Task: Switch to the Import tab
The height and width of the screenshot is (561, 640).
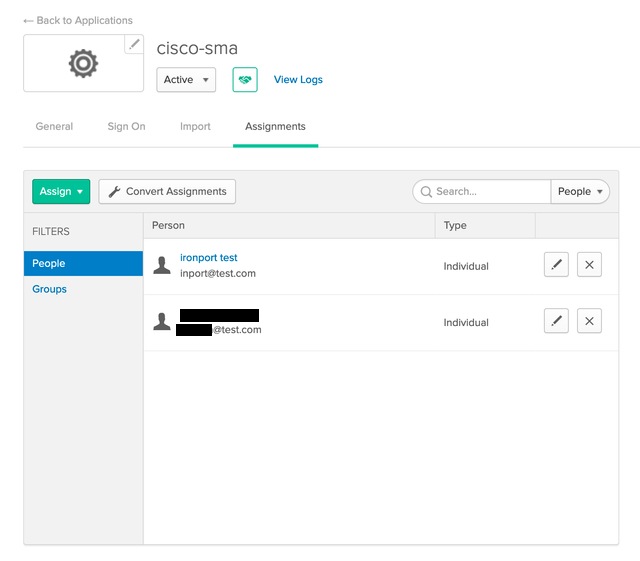Action: click(195, 127)
